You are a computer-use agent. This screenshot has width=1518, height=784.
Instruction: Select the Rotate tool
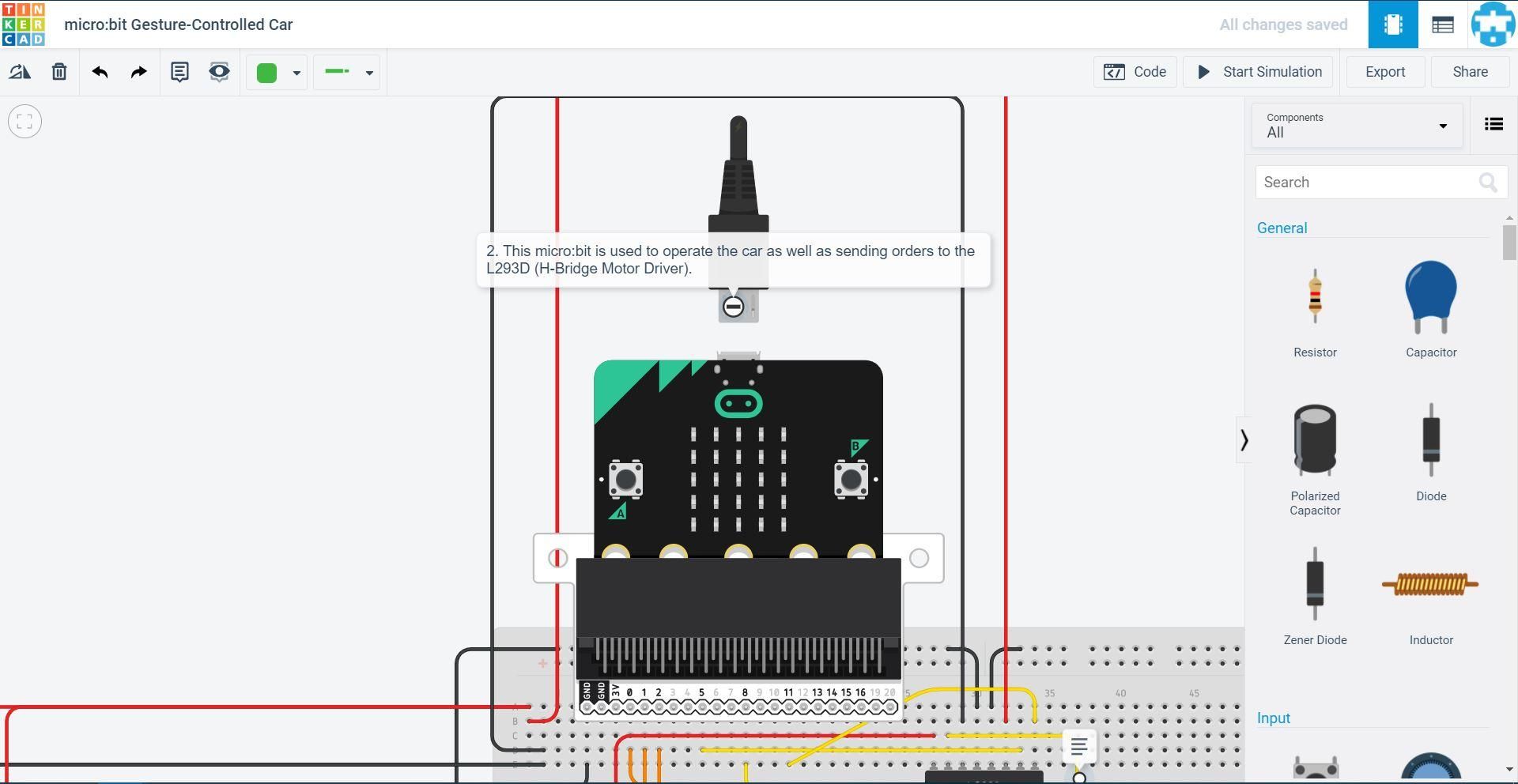pos(20,72)
